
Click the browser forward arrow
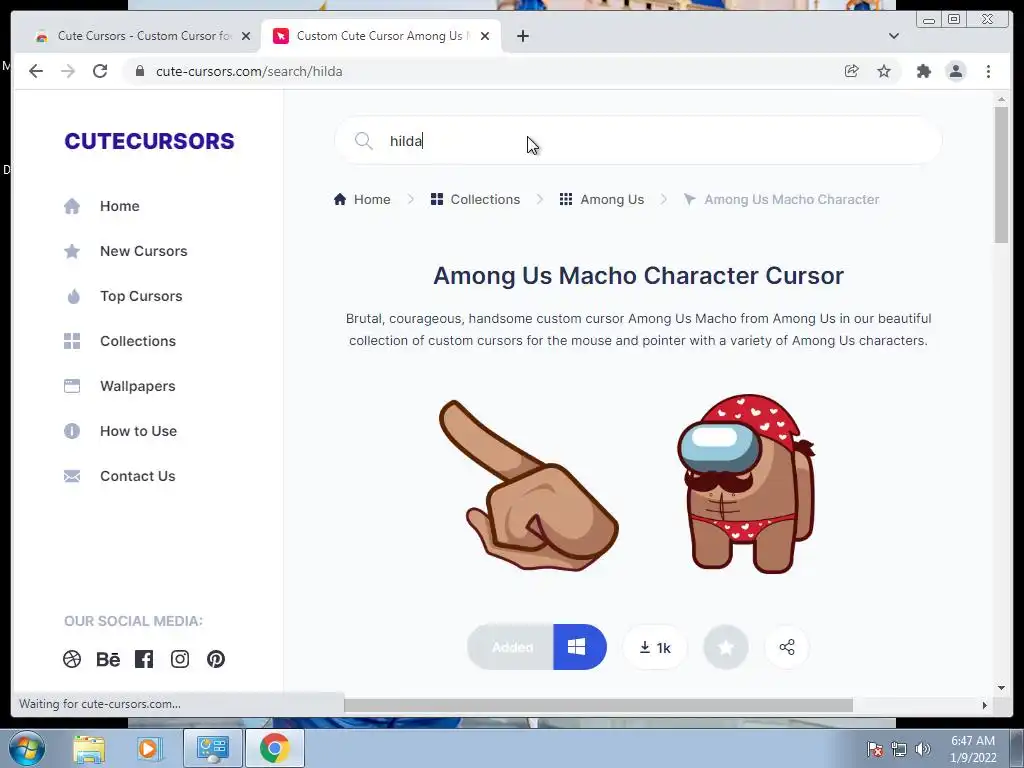click(68, 71)
